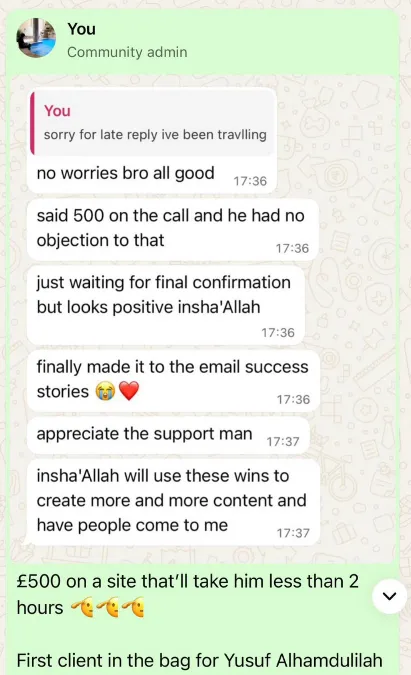Select the 'finally made it' email success message
The width and height of the screenshot is (411, 675).
[x=173, y=381]
